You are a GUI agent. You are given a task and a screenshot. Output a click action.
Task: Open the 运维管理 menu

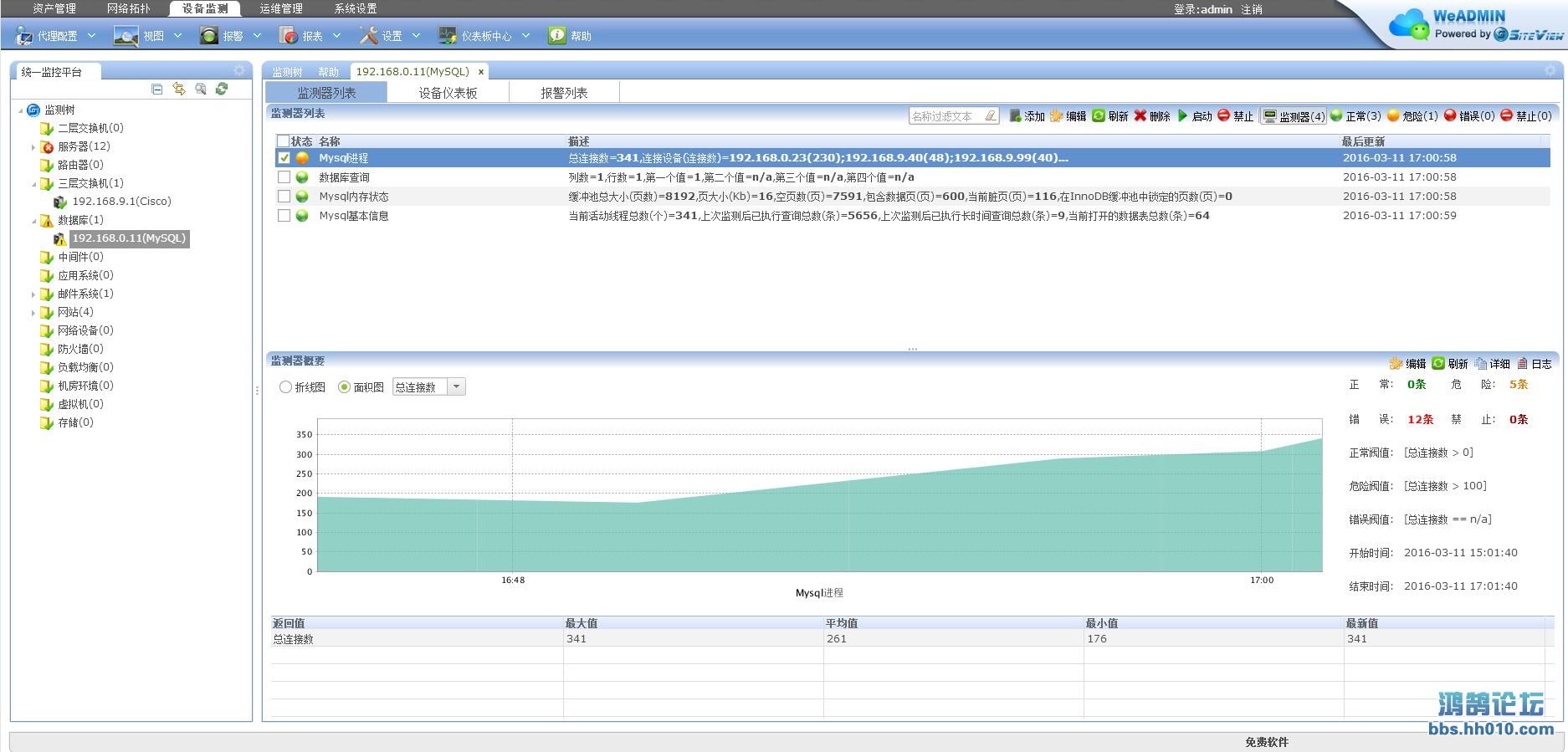(x=280, y=8)
